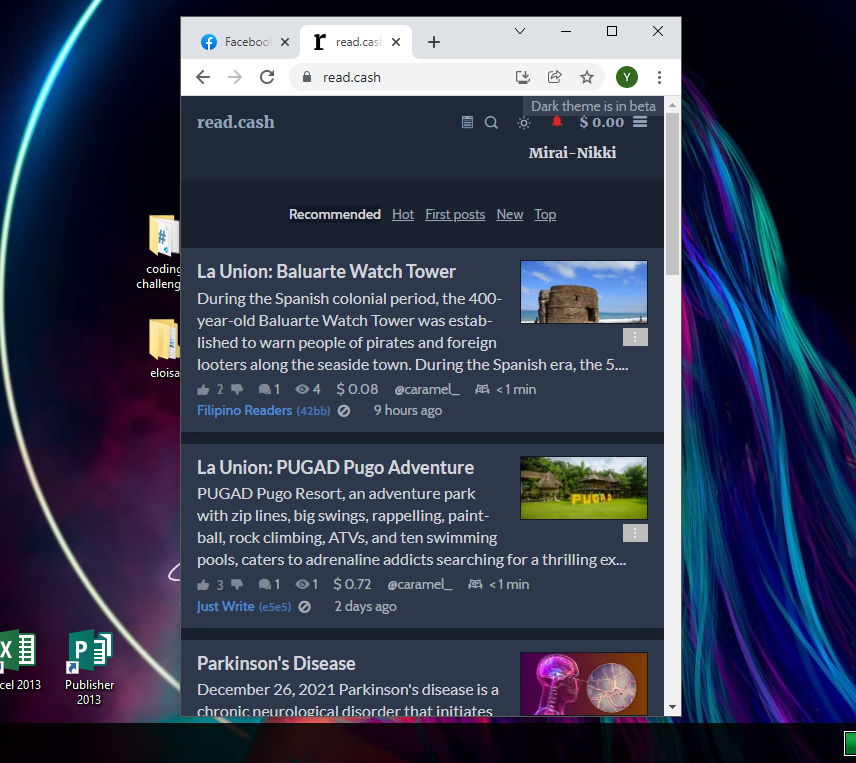Image resolution: width=856 pixels, height=763 pixels.
Task: Toggle dark theme with the sun icon
Action: pyautogui.click(x=524, y=123)
